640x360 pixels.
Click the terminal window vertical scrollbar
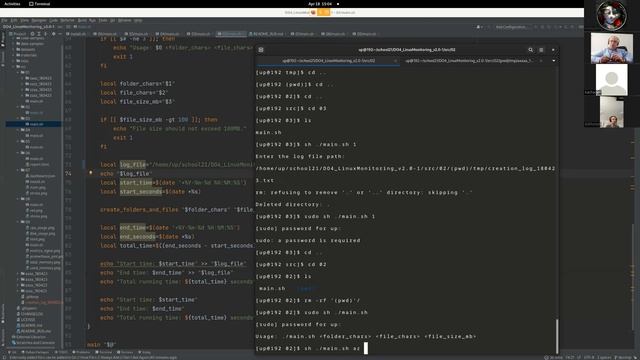[557, 336]
